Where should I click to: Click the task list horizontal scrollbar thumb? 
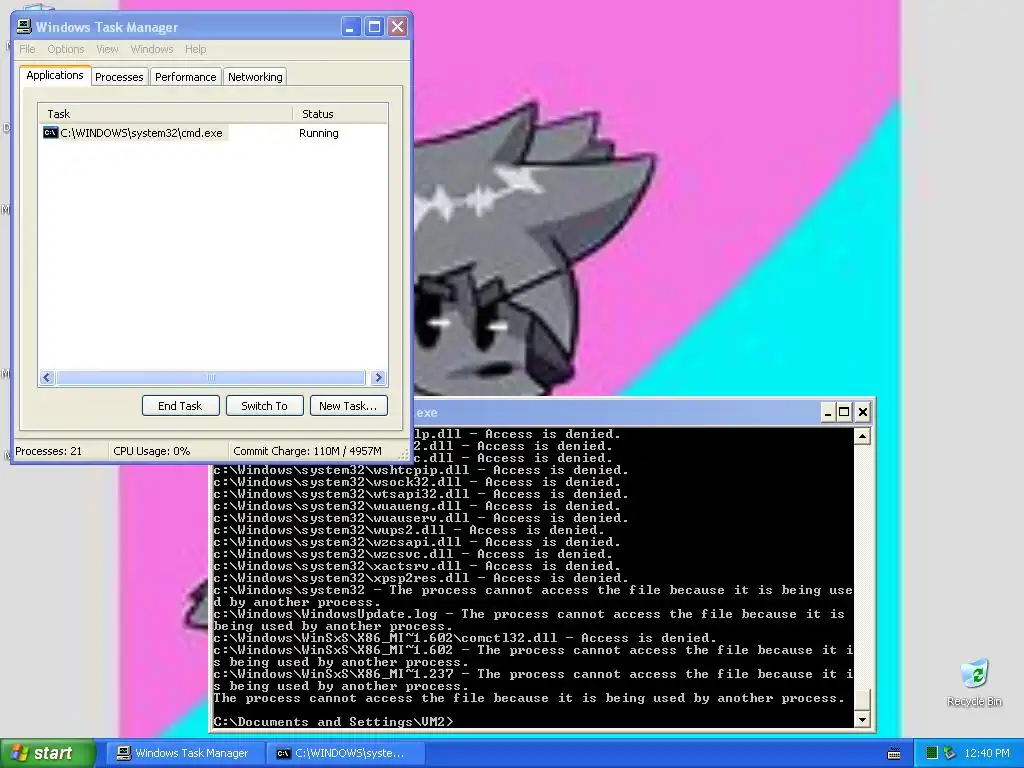point(210,377)
